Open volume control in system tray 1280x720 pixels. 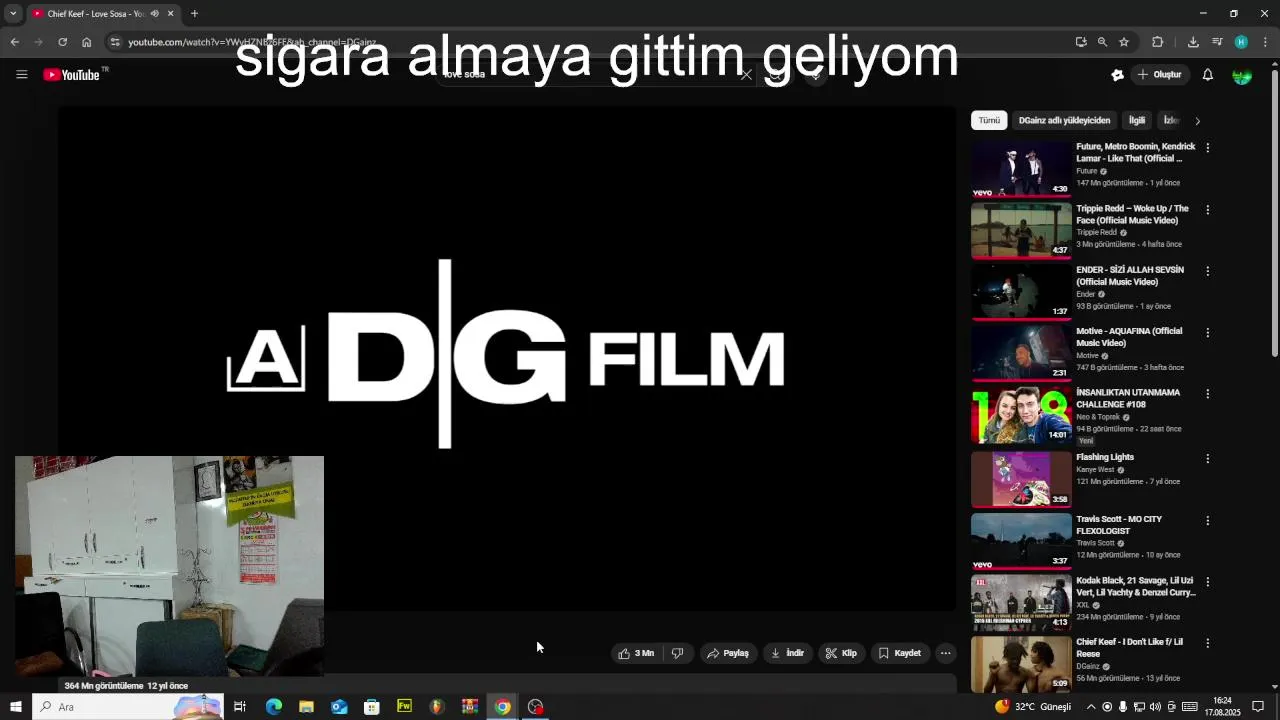coord(1155,707)
